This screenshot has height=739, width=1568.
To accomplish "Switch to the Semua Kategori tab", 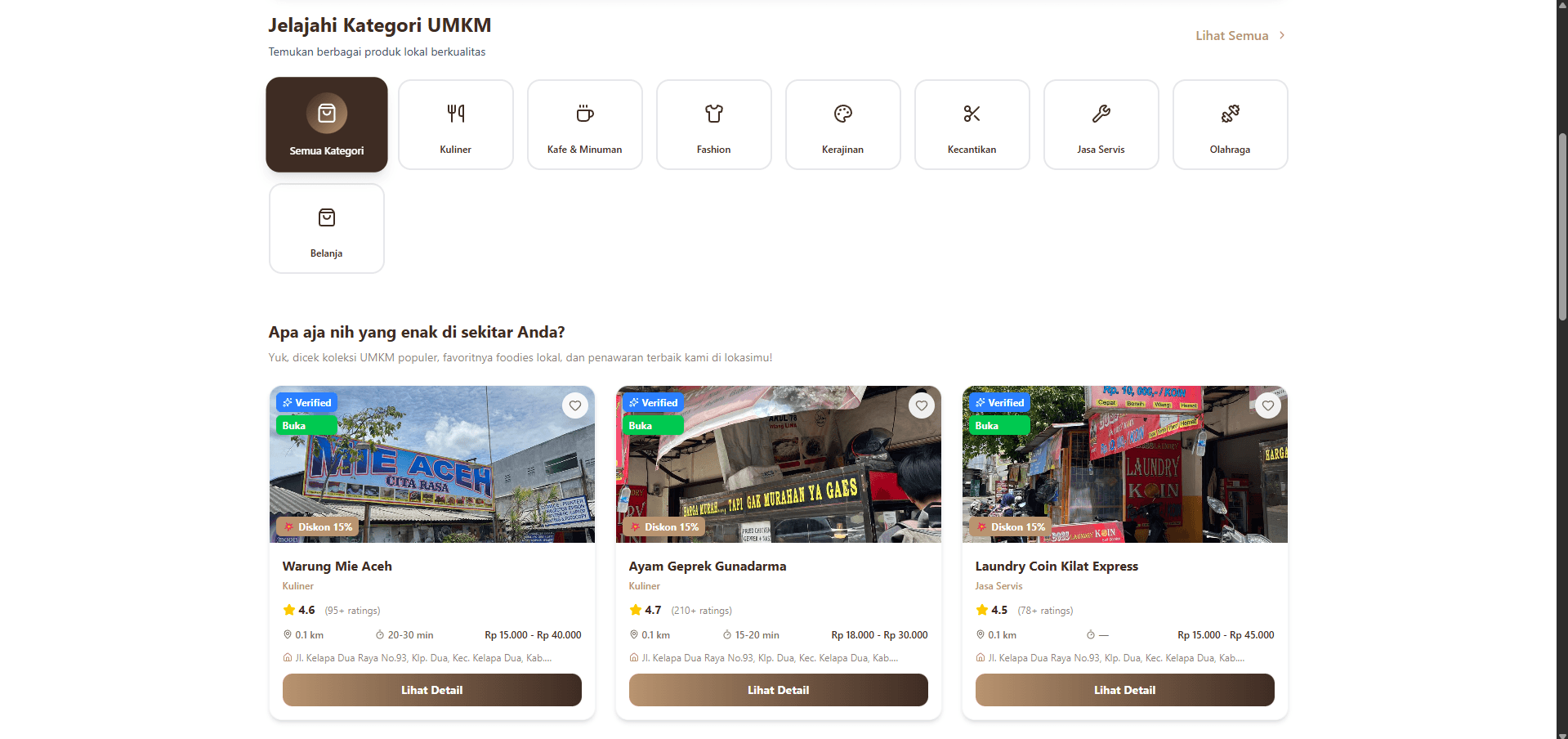I will 326,124.
